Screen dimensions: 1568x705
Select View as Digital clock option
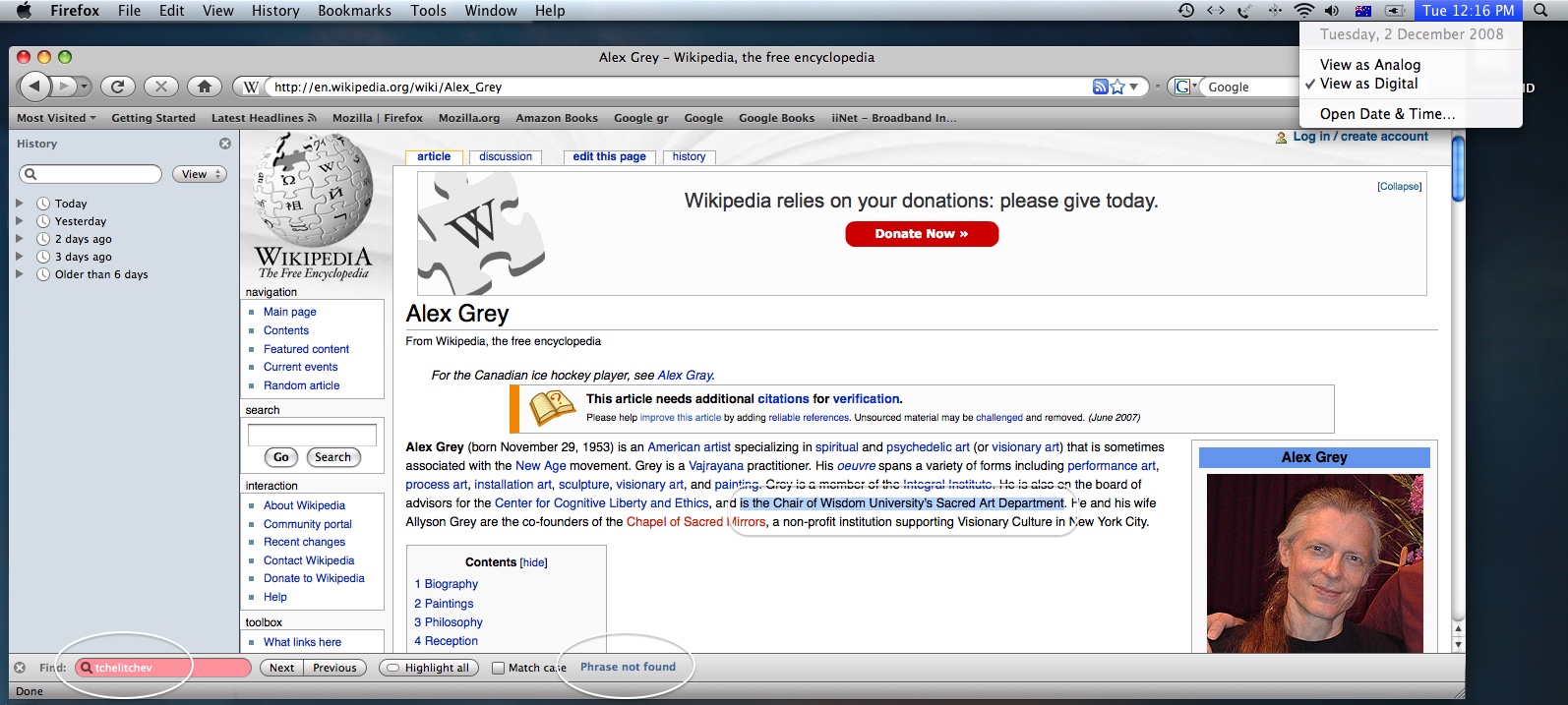[1369, 85]
